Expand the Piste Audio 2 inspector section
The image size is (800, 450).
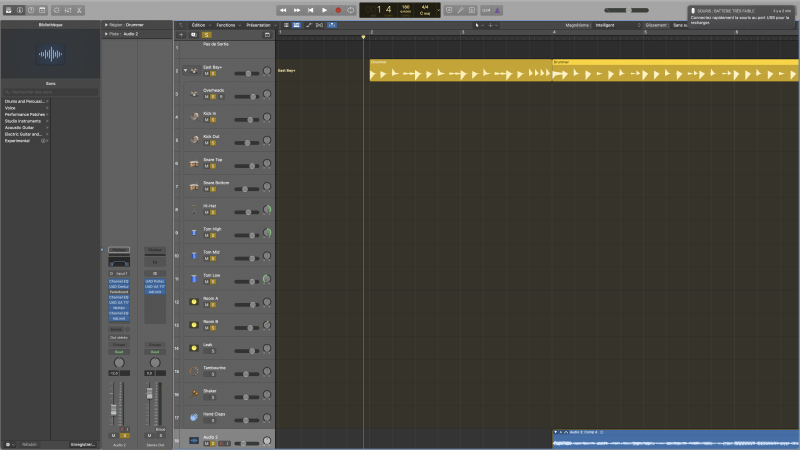(106, 33)
